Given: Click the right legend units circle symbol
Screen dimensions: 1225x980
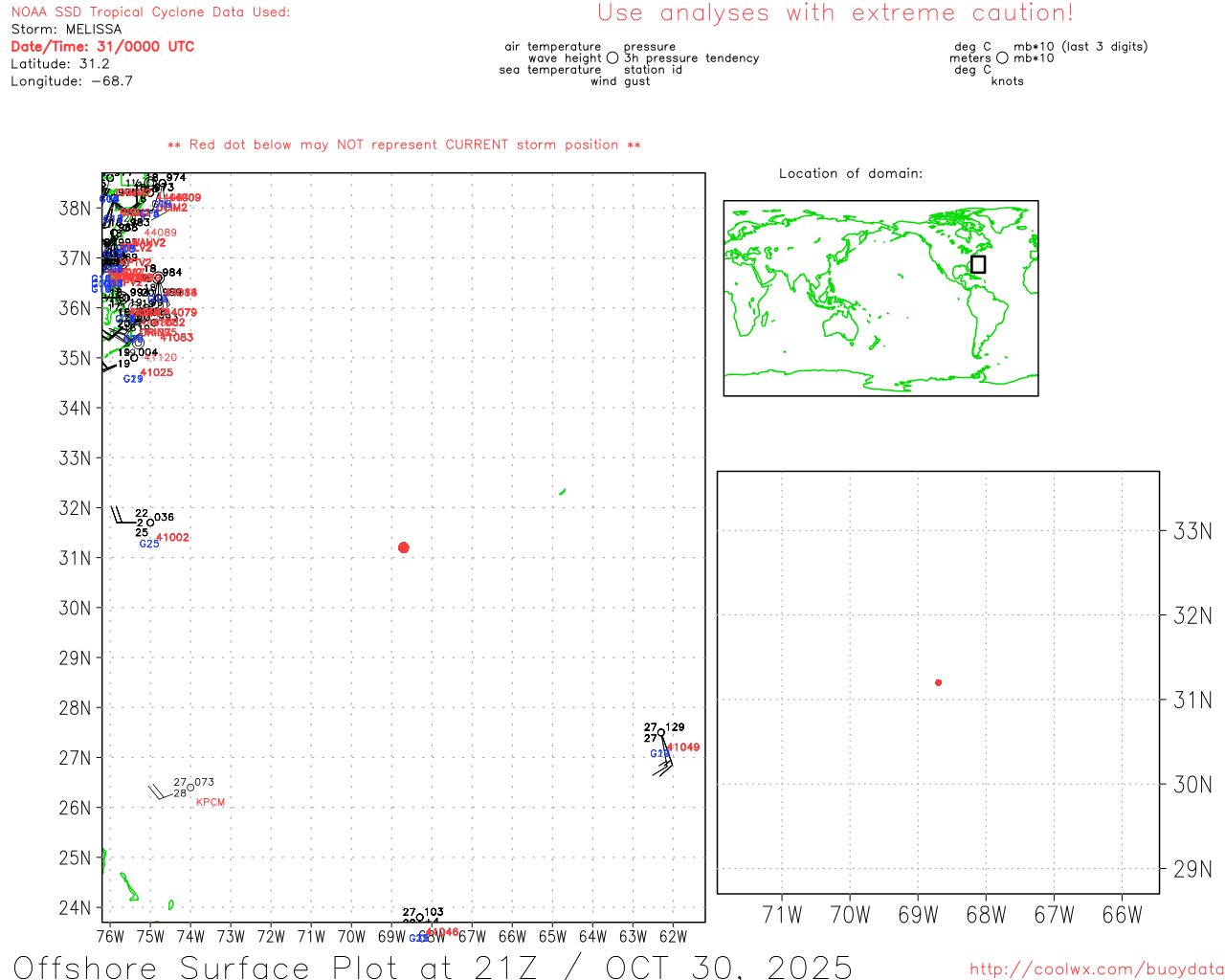Looking at the screenshot, I should [x=1002, y=58].
